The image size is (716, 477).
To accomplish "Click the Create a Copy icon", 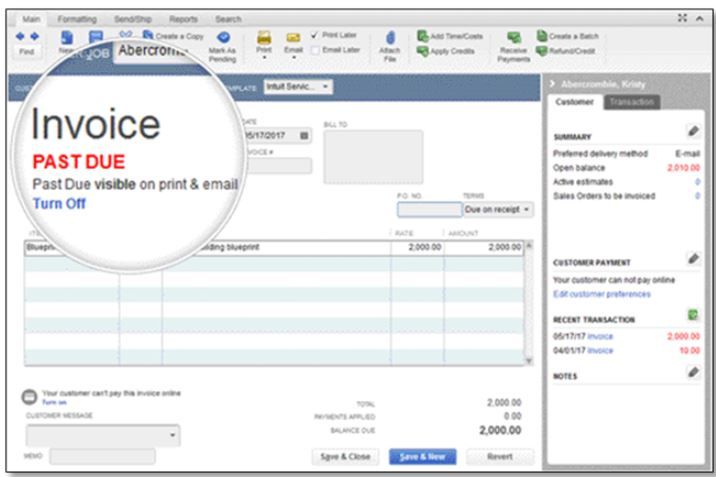I will (x=148, y=35).
